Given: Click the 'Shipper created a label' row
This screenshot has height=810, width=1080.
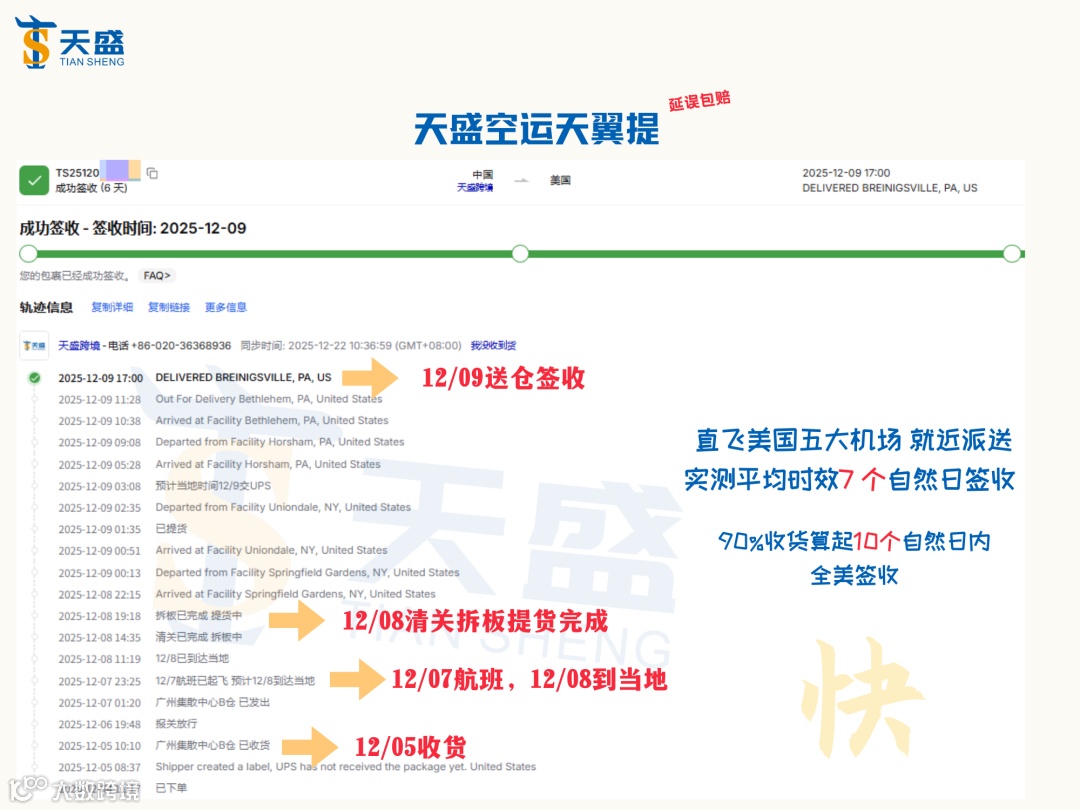Looking at the screenshot, I should click(297, 767).
